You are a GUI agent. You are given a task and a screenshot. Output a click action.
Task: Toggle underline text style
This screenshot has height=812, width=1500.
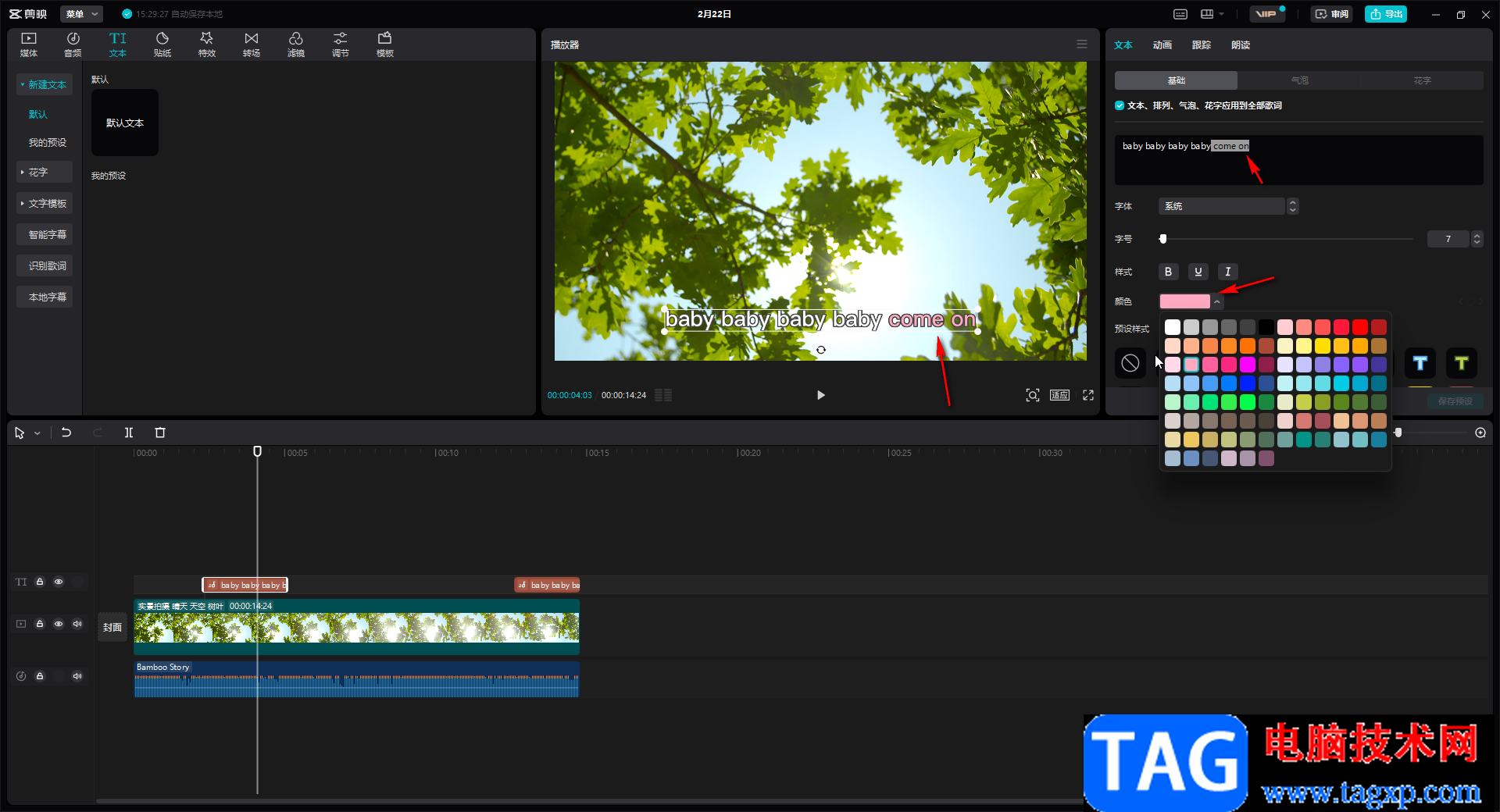pyautogui.click(x=1198, y=272)
